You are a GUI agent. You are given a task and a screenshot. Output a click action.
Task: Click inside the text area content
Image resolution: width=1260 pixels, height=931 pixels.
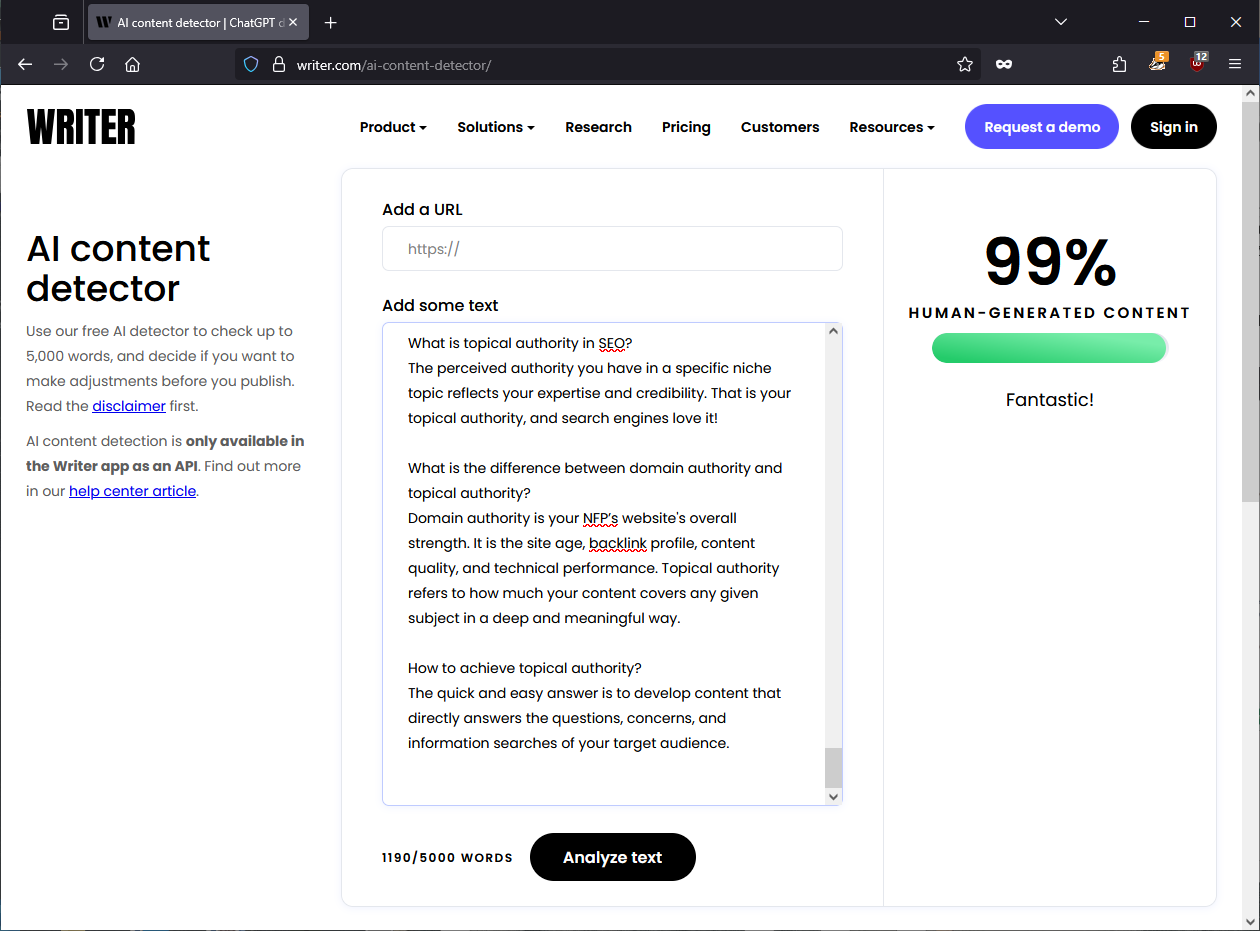coord(604,563)
